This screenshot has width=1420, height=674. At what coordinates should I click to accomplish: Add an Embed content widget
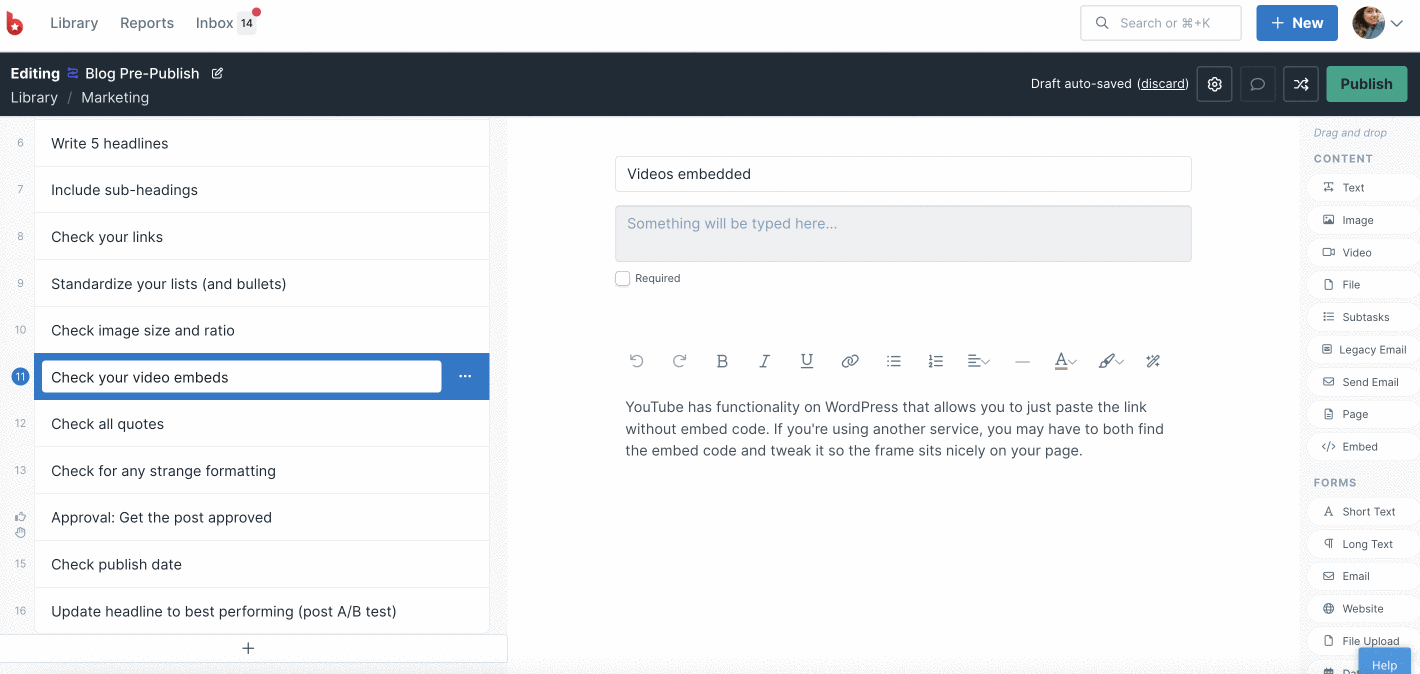click(x=1364, y=447)
